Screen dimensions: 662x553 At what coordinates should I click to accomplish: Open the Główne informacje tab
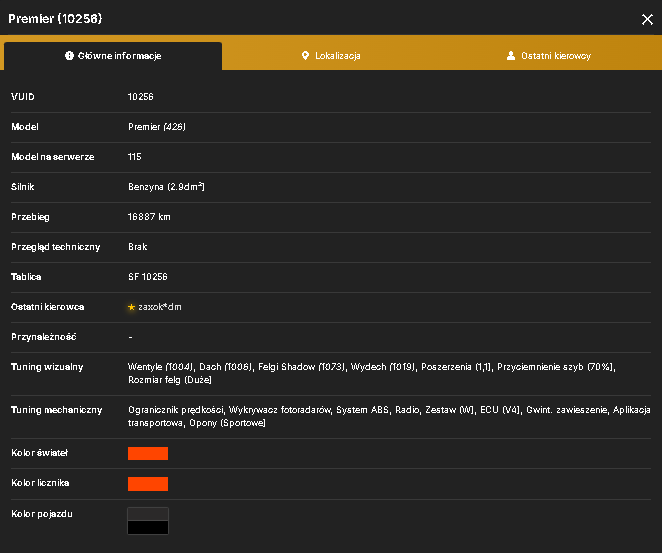(x=113, y=56)
